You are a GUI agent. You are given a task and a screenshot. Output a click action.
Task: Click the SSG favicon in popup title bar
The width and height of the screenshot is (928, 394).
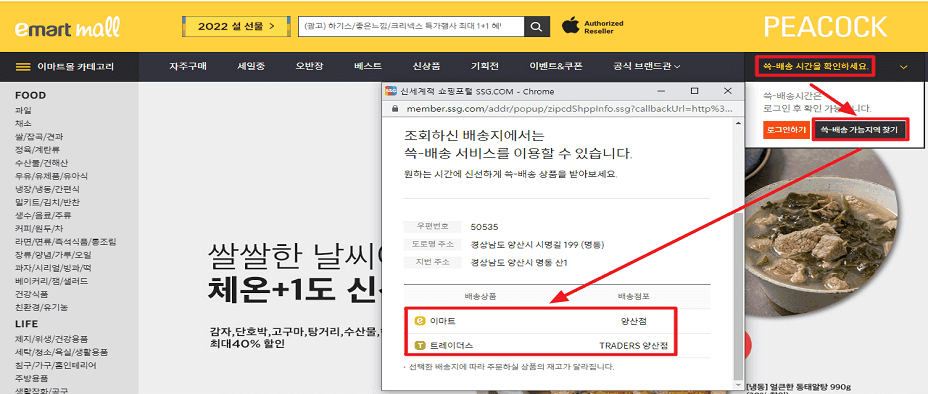tap(391, 91)
